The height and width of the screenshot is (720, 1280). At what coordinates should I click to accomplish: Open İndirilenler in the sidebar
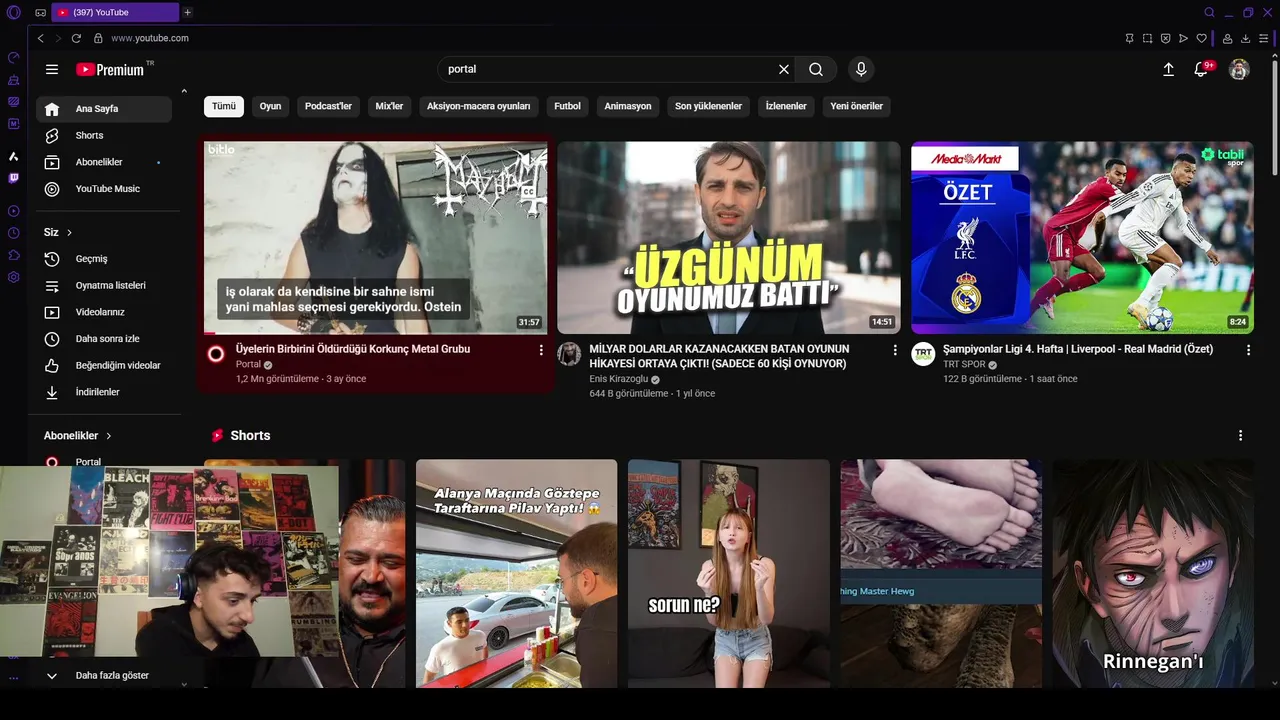tap(104, 392)
